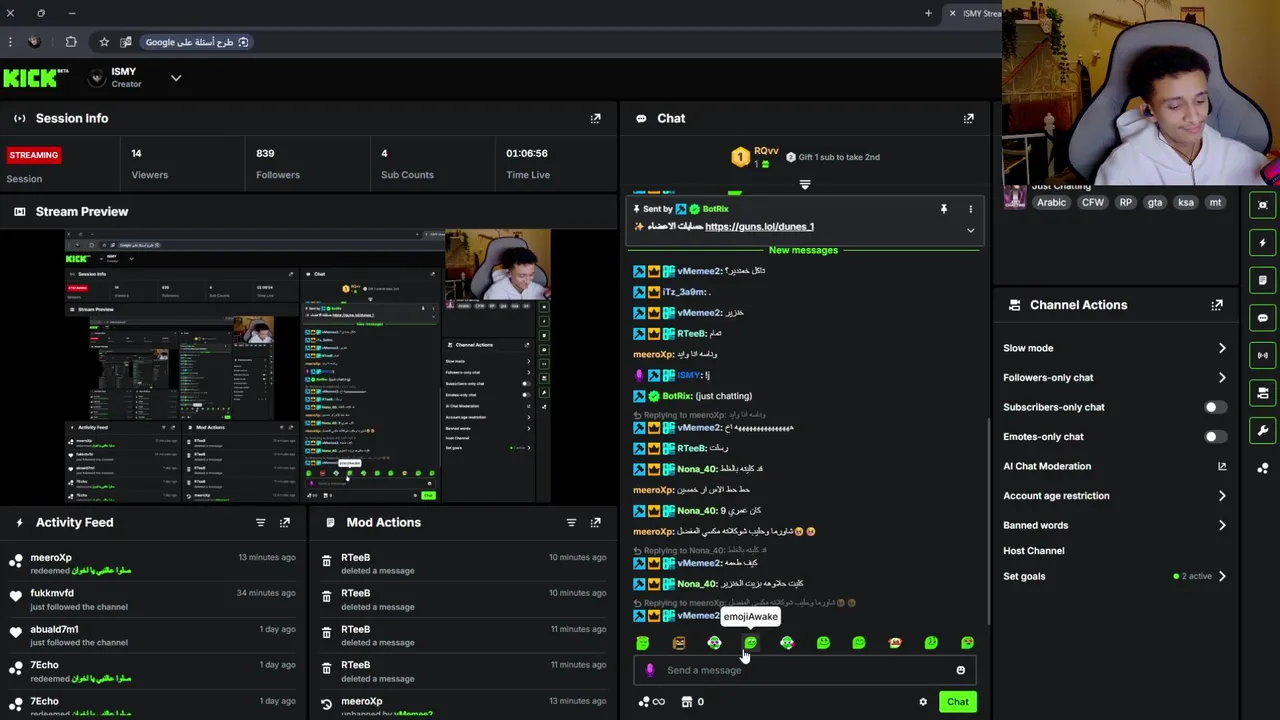Click the Send a message field
1280x720 pixels.
pyautogui.click(x=805, y=670)
